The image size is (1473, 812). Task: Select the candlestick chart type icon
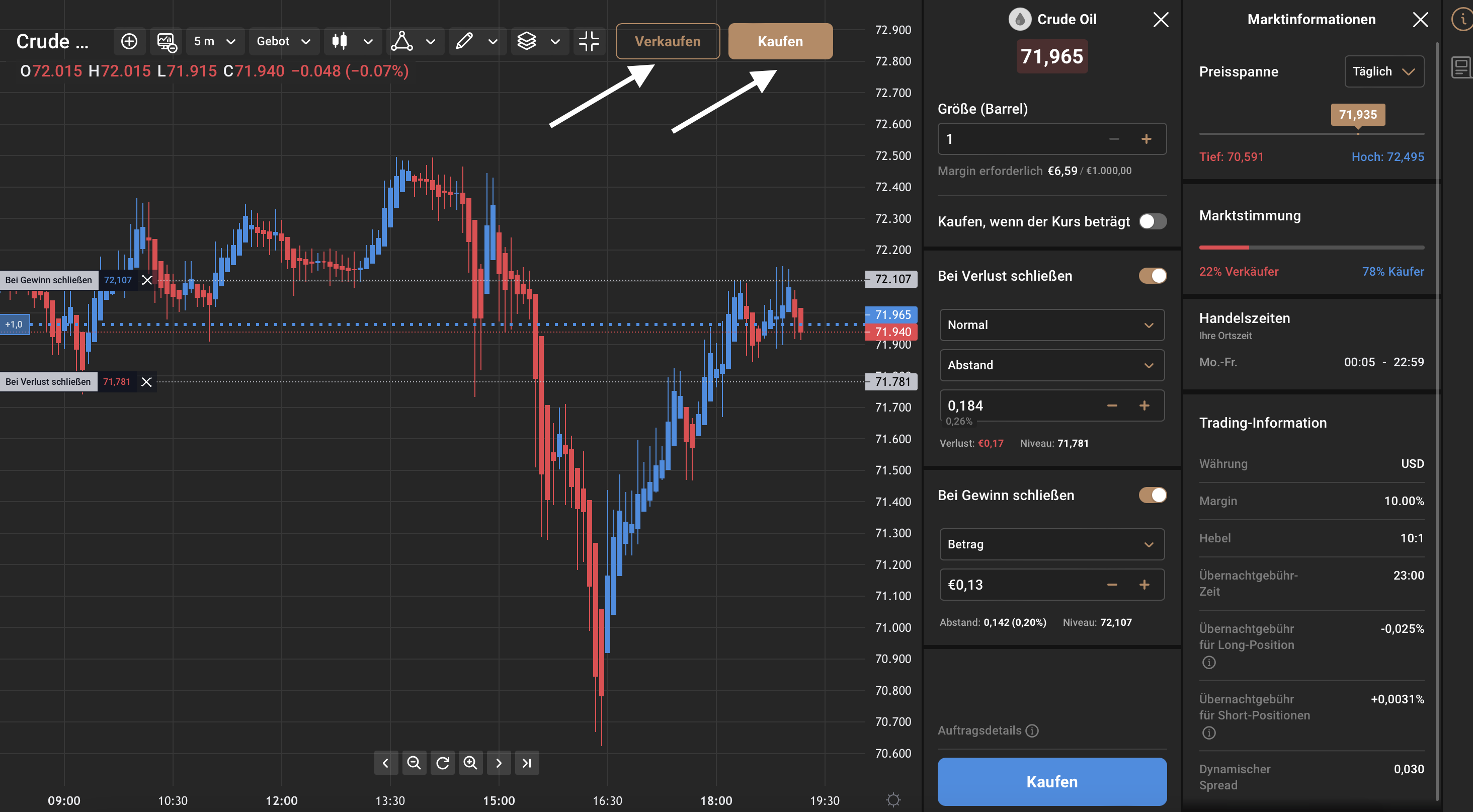click(340, 41)
